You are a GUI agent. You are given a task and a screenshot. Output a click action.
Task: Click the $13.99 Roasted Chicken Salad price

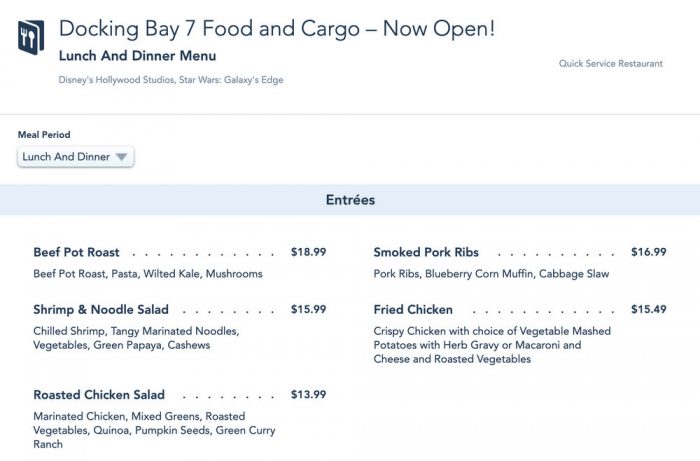pos(308,395)
